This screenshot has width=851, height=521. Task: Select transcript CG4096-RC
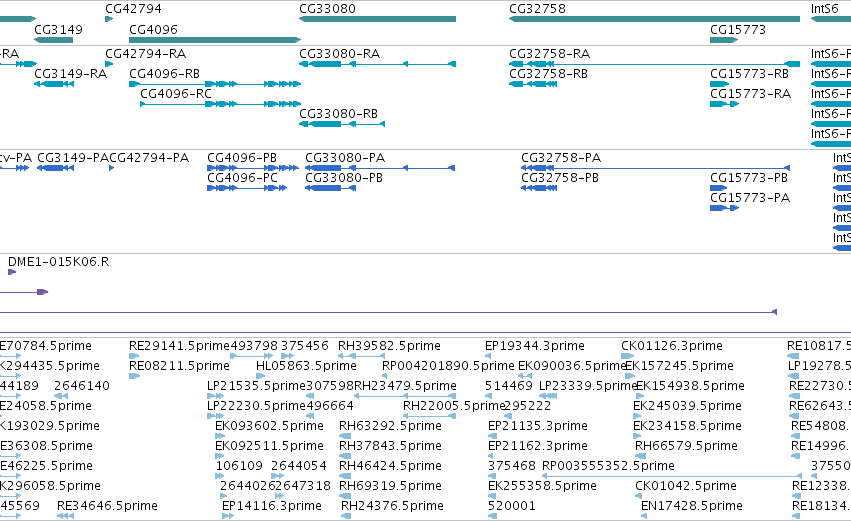176,94
